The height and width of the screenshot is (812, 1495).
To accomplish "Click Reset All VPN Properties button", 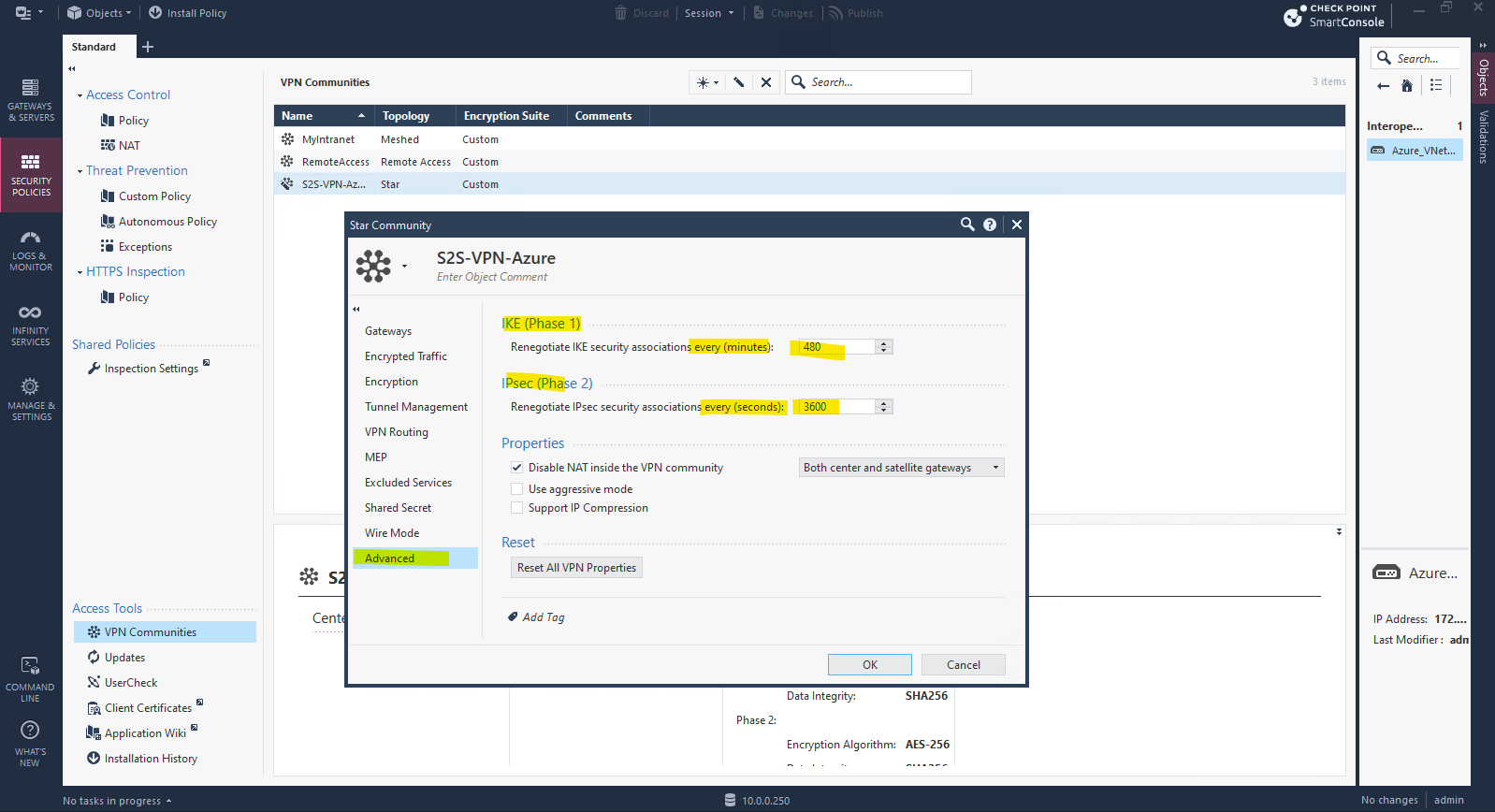I will (576, 568).
